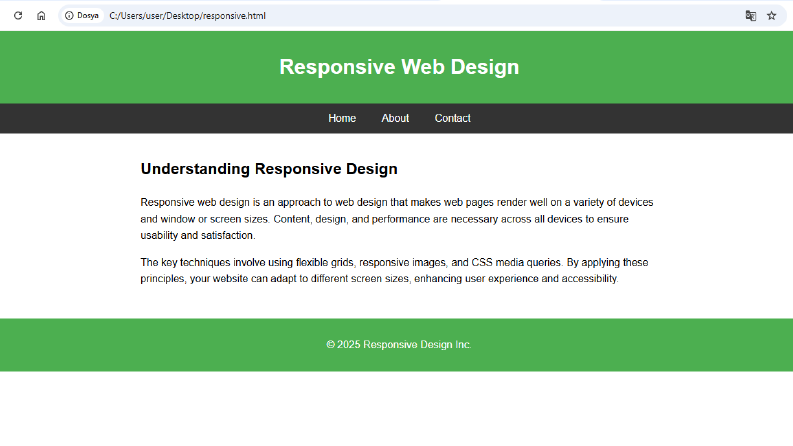Click the paragraph starting 'The key techniques involve'
This screenshot has height=446, width=793.
coord(394,271)
